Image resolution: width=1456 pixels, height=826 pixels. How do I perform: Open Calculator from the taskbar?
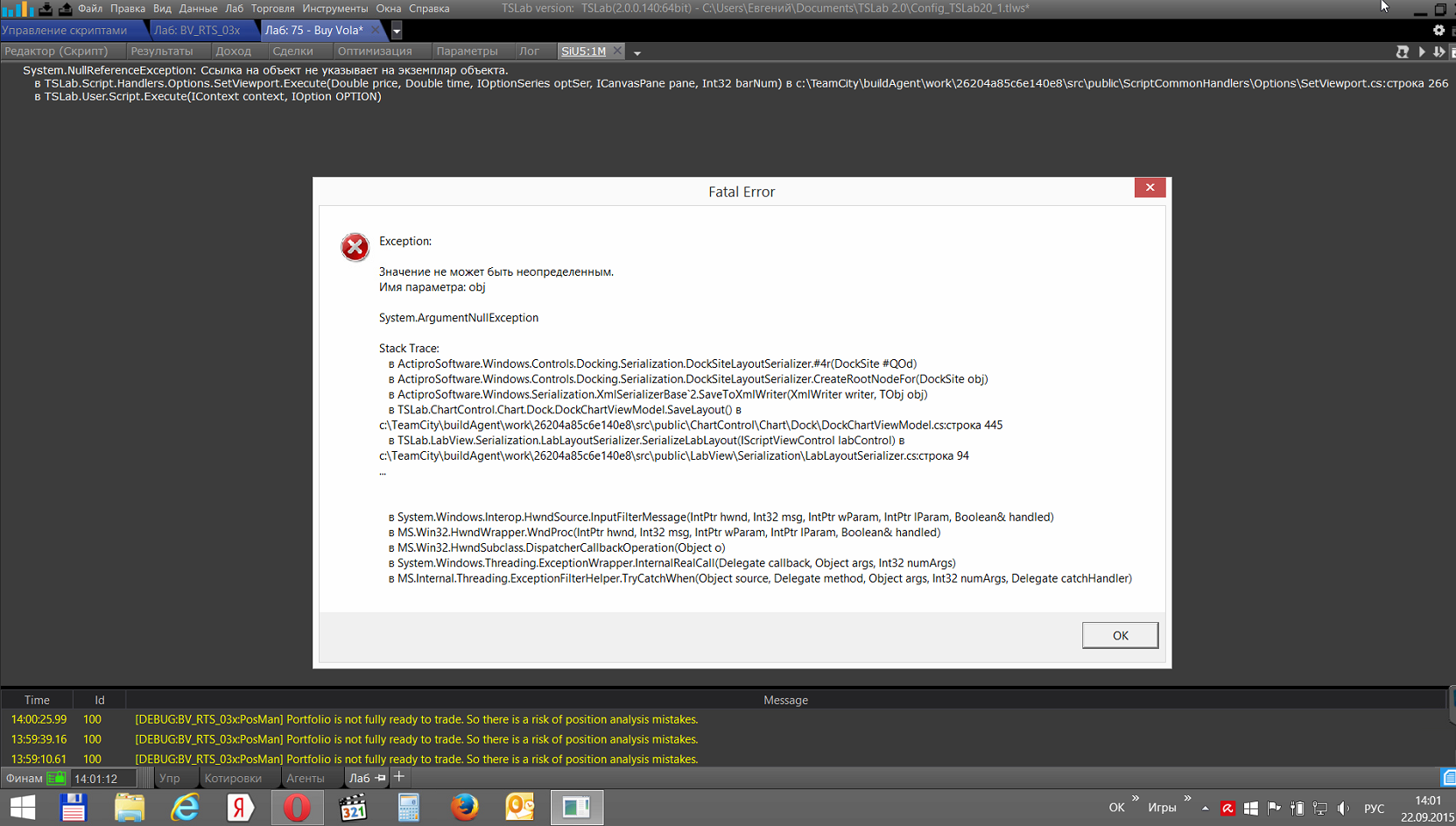click(409, 808)
